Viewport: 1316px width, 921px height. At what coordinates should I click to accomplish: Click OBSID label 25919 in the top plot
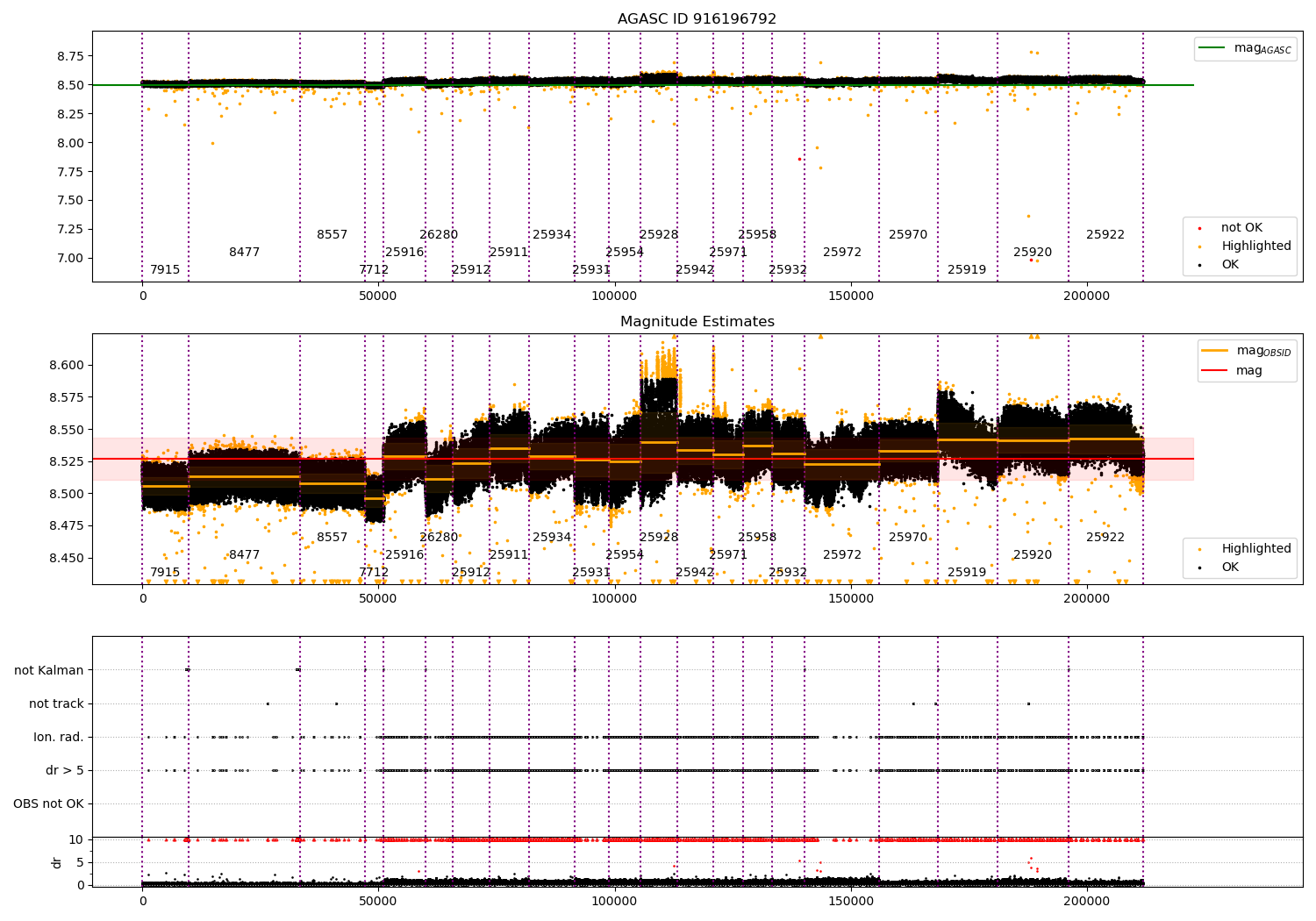click(x=967, y=270)
